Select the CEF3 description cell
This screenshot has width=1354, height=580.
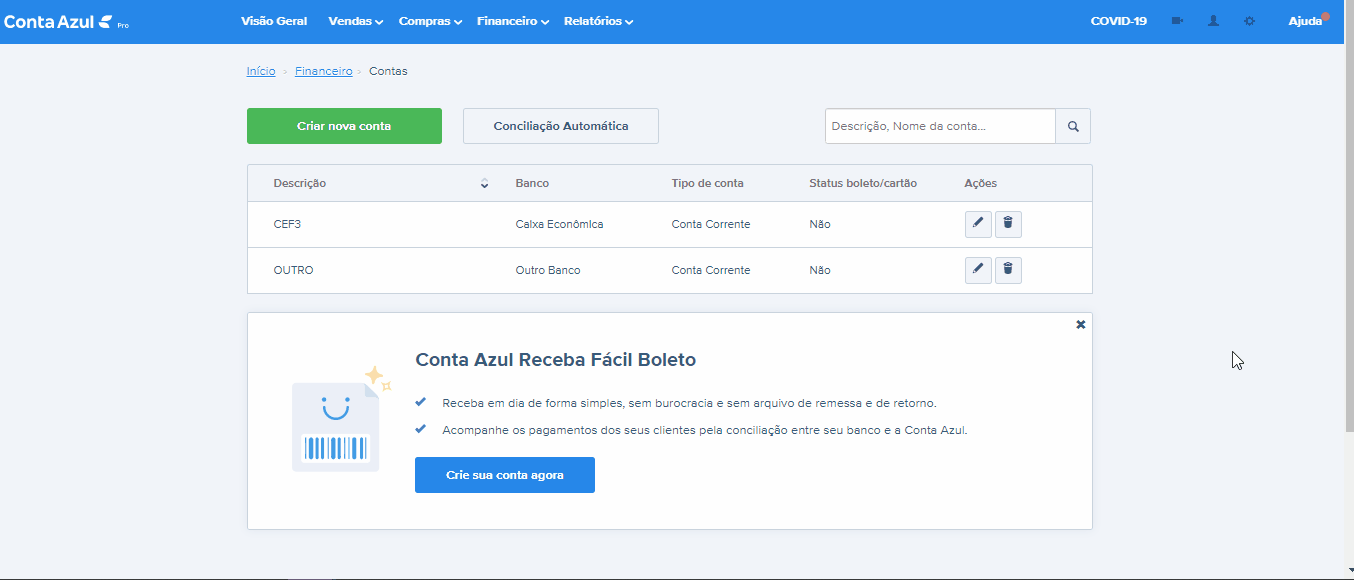click(287, 224)
